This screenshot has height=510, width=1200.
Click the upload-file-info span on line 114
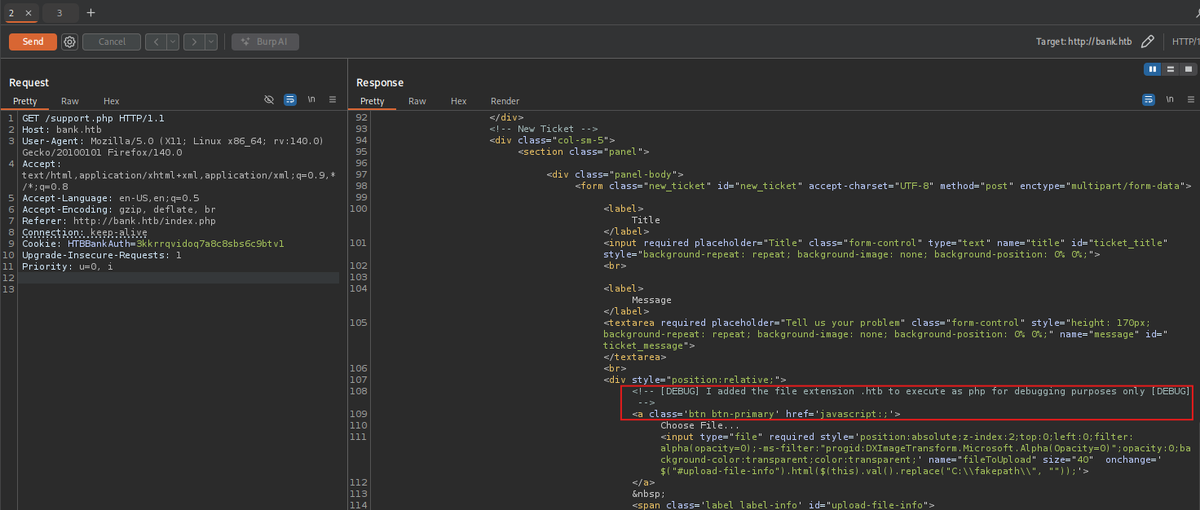[x=783, y=505]
